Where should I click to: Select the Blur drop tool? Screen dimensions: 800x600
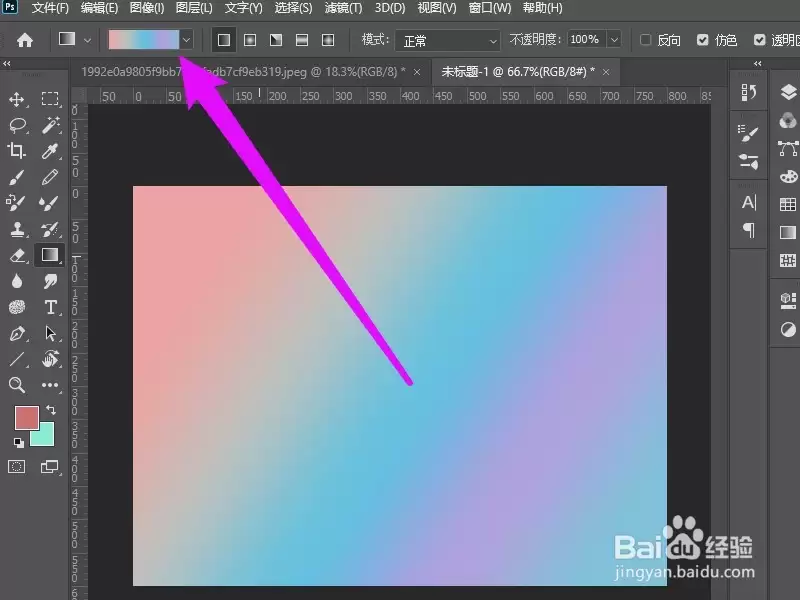17,281
